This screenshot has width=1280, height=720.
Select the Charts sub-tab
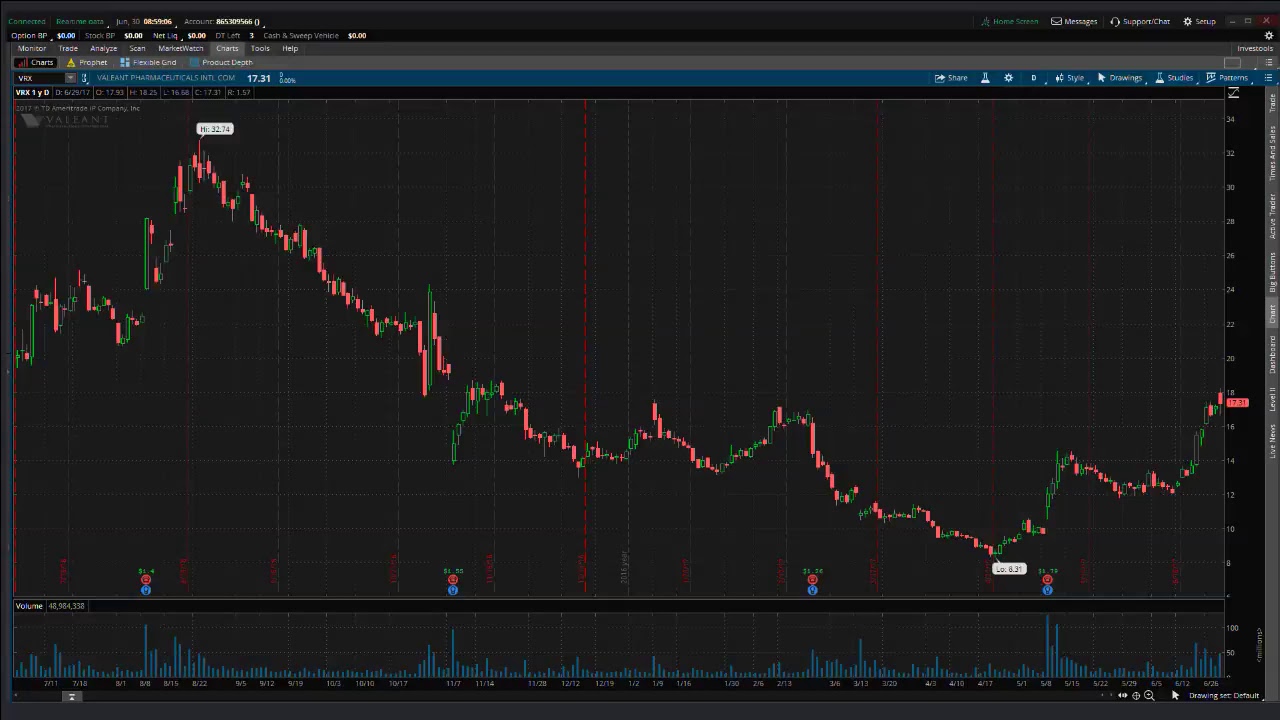point(35,62)
